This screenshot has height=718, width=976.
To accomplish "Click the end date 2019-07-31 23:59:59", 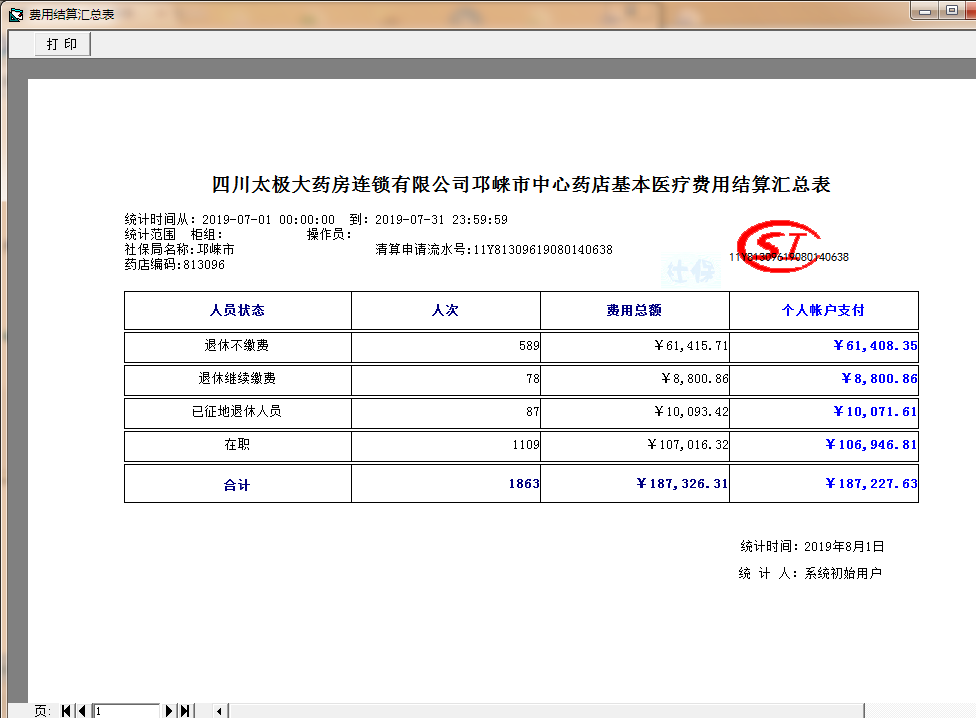I will pos(441,220).
